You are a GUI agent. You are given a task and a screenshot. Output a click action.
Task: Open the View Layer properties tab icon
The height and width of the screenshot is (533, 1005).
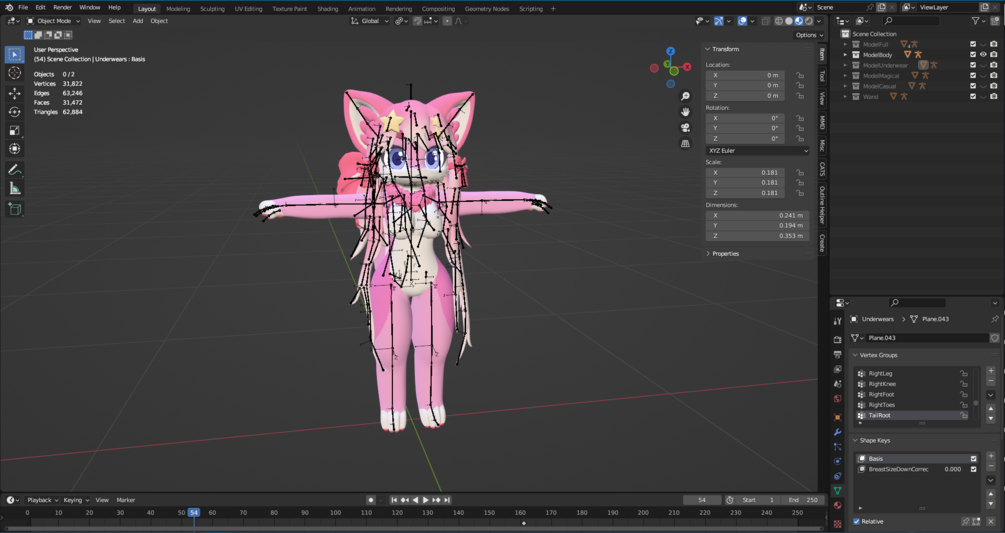837,369
